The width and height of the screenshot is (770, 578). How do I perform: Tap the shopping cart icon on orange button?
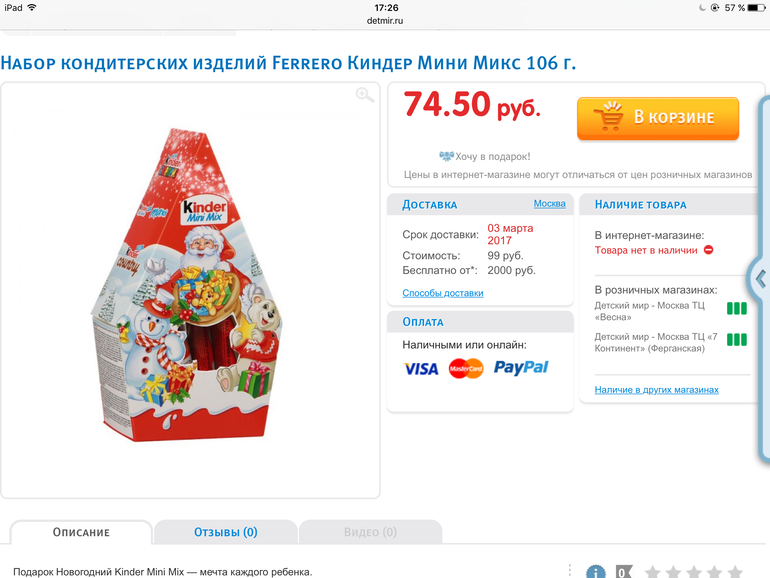pyautogui.click(x=608, y=116)
